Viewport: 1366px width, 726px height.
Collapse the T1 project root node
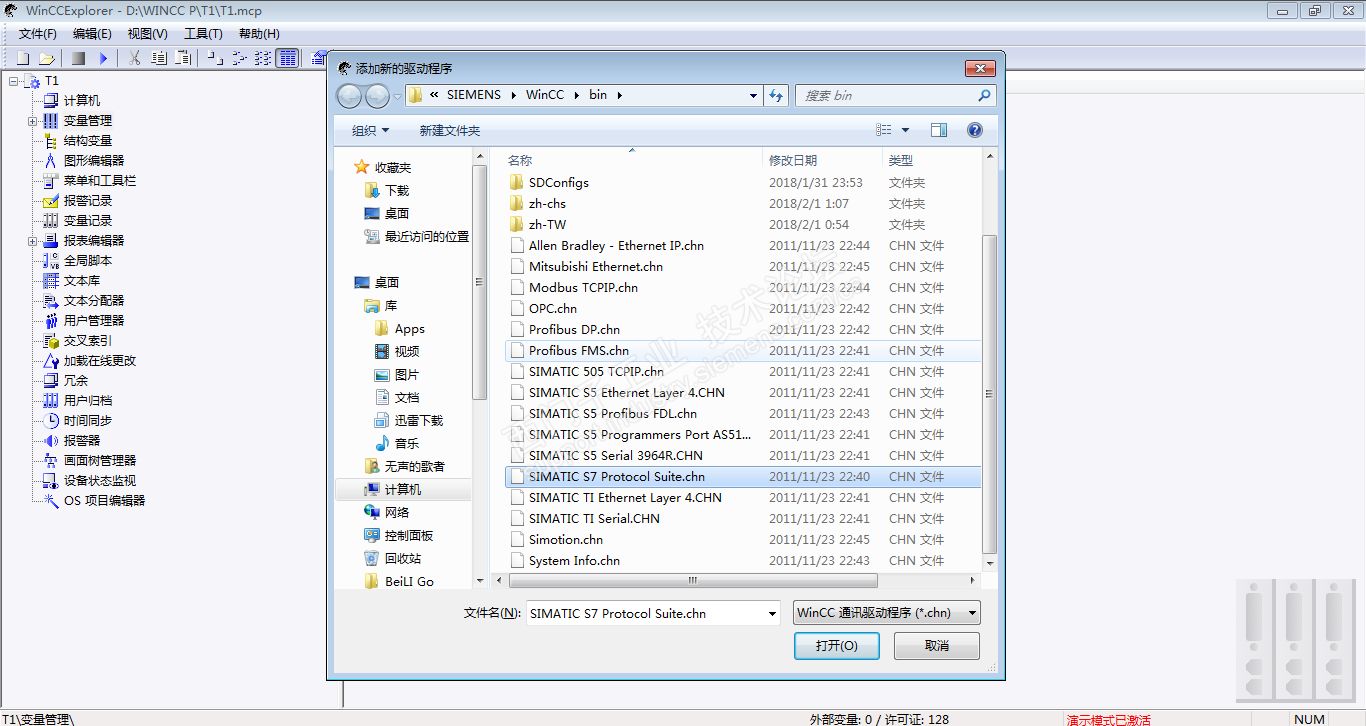[13, 80]
